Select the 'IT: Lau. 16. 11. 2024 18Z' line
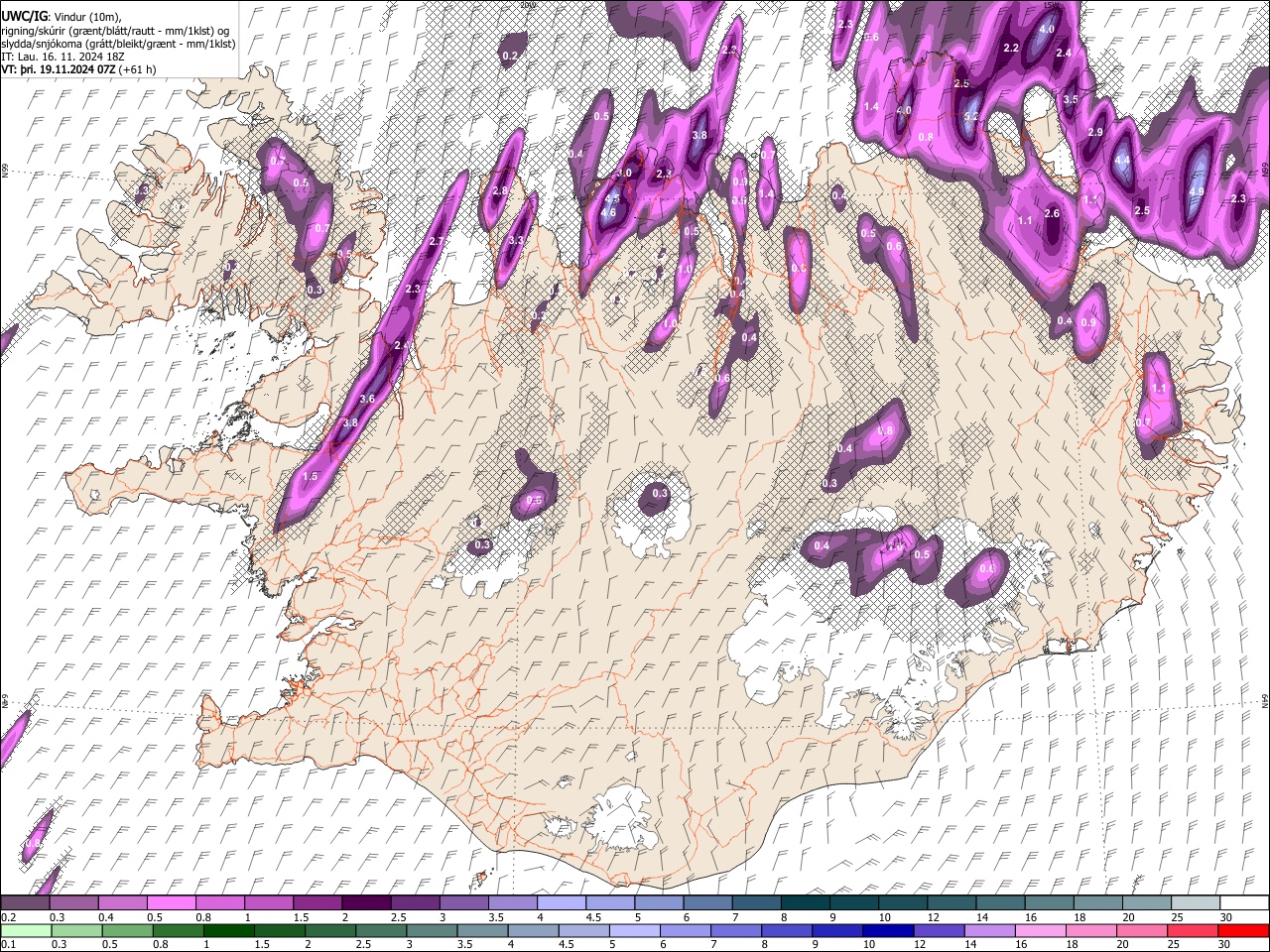 point(62,57)
